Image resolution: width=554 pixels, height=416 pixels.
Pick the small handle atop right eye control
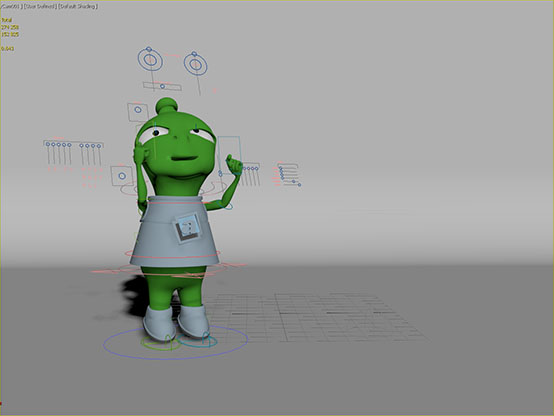click(194, 54)
